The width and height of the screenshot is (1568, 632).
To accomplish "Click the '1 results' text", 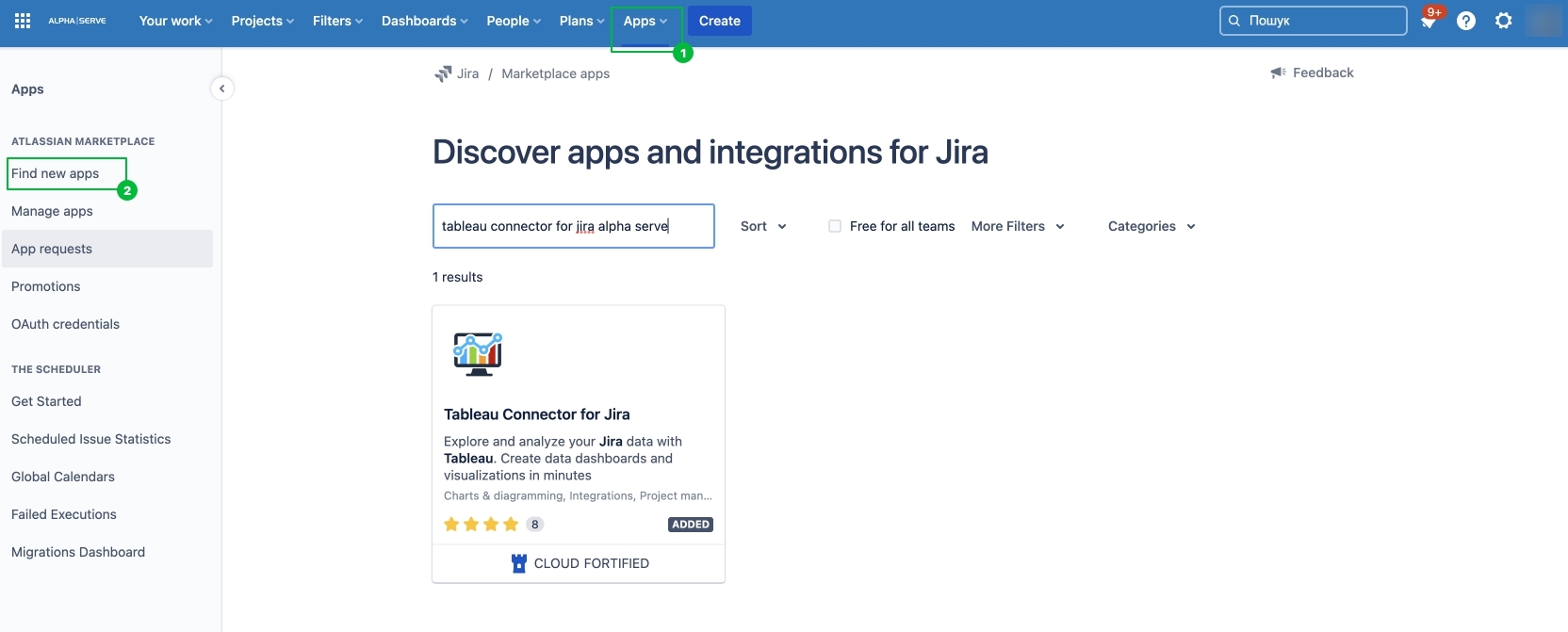I will pos(458,277).
